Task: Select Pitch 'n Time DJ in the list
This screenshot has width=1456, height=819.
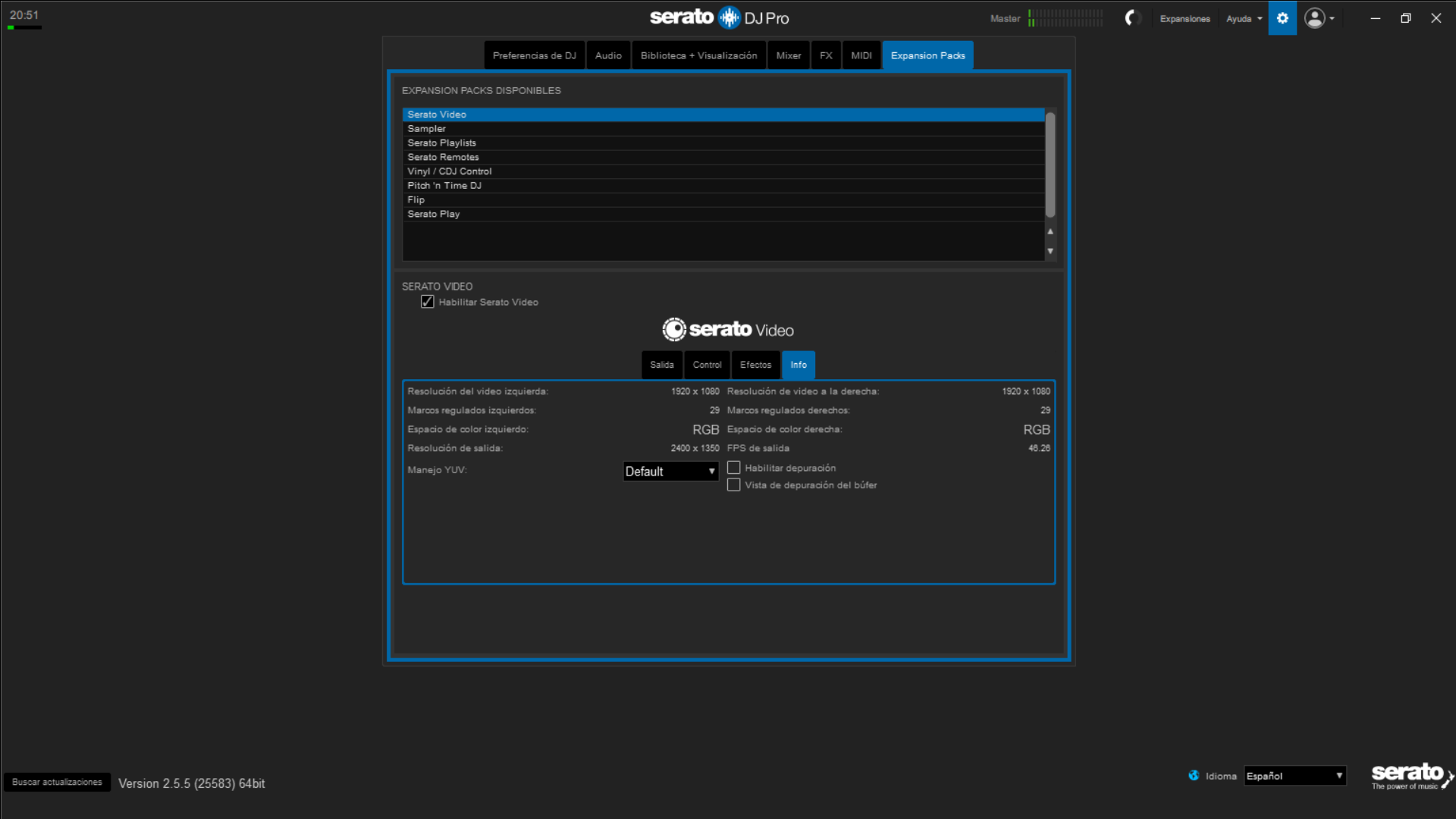Action: [x=444, y=186]
